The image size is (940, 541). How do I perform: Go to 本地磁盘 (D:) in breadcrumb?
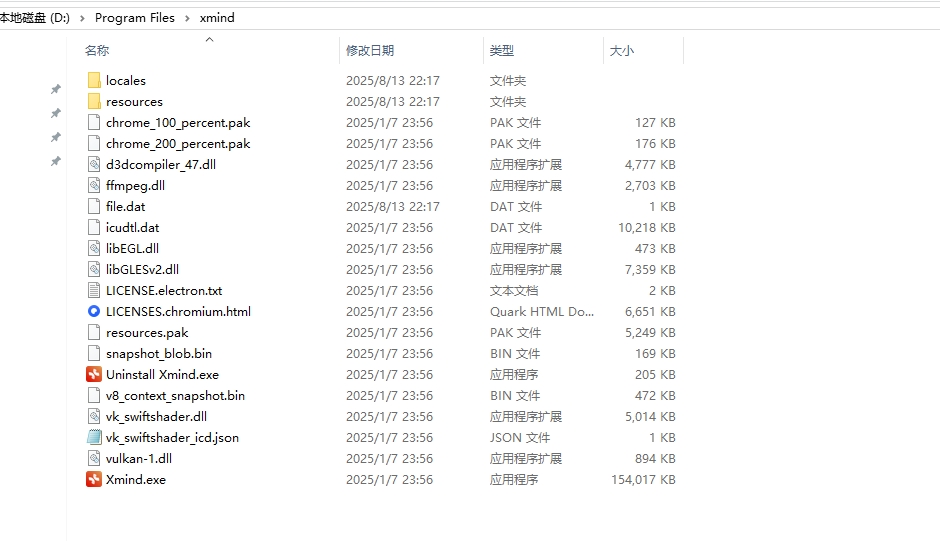pos(35,18)
